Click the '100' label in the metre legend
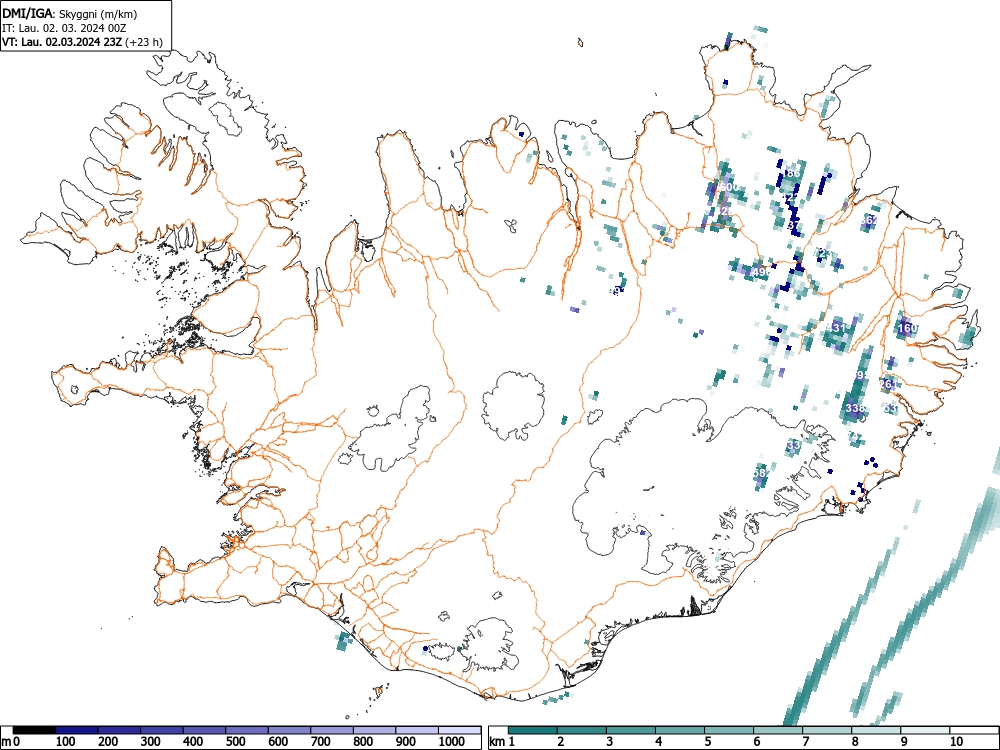 pos(66,742)
